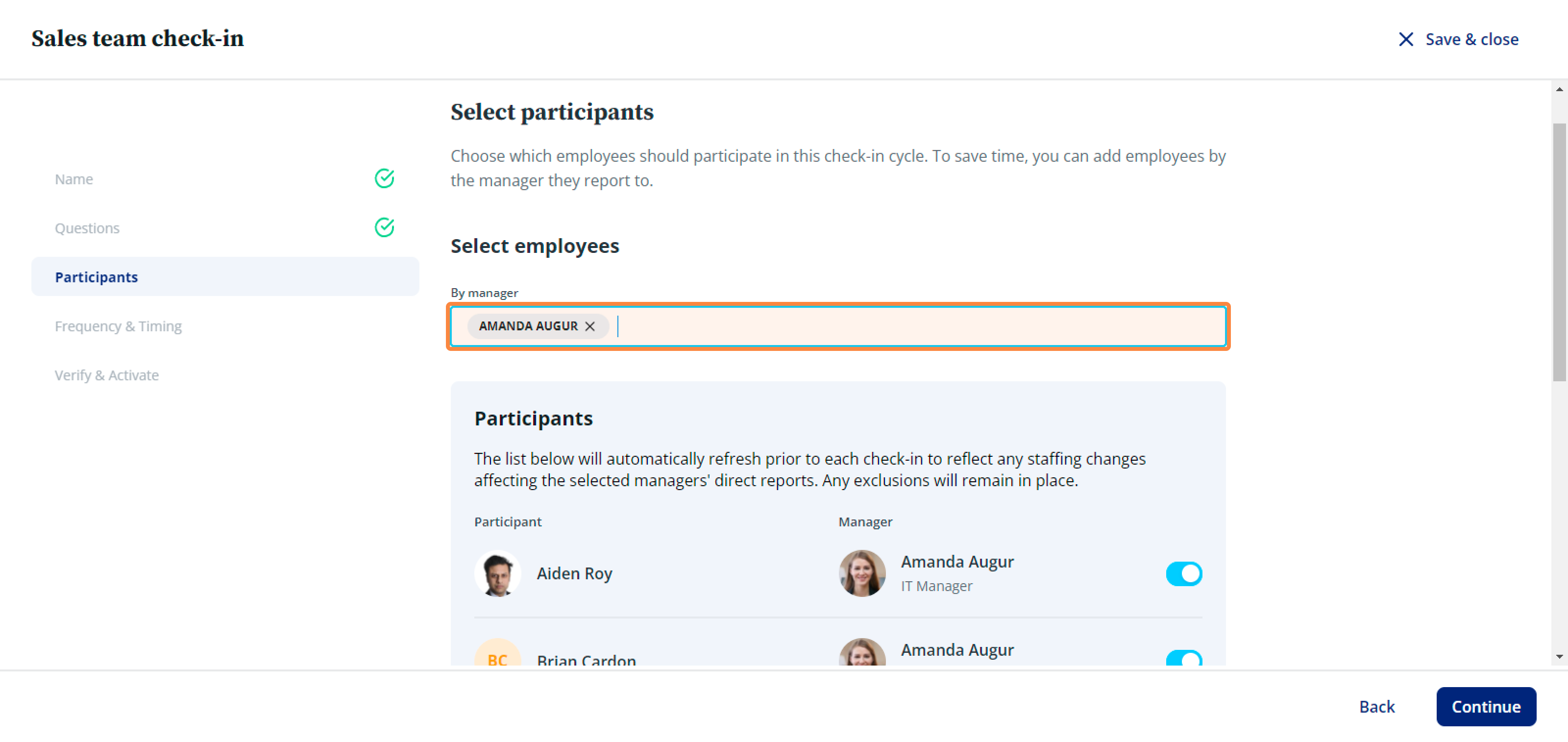This screenshot has width=1568, height=742.
Task: Click the X icon beside Save & close
Action: [x=1405, y=40]
